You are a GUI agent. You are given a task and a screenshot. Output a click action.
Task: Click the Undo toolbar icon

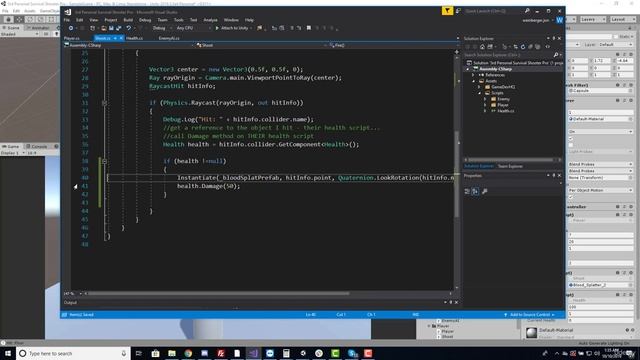click(129, 28)
